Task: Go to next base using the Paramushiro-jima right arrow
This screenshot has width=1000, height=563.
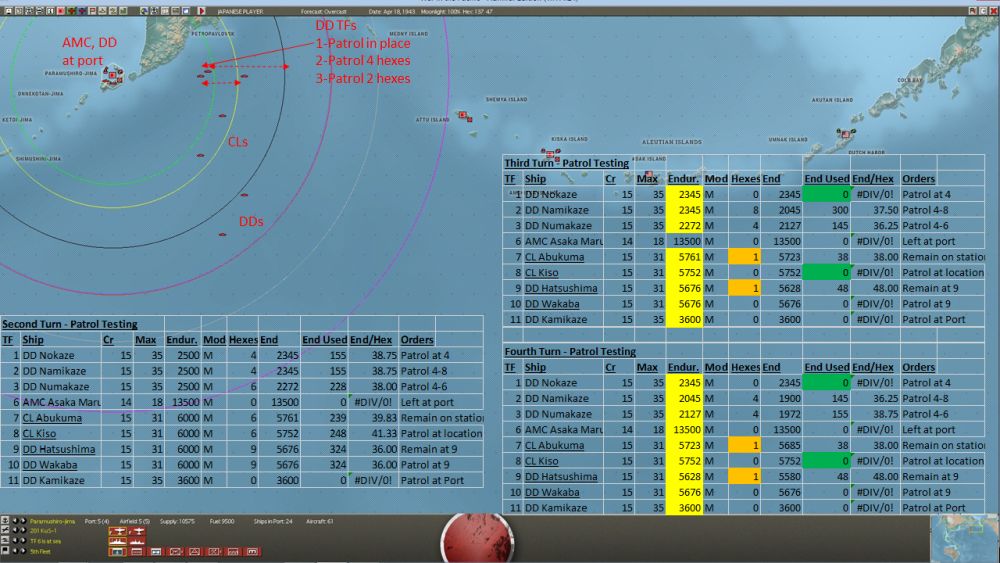Action: [24, 521]
